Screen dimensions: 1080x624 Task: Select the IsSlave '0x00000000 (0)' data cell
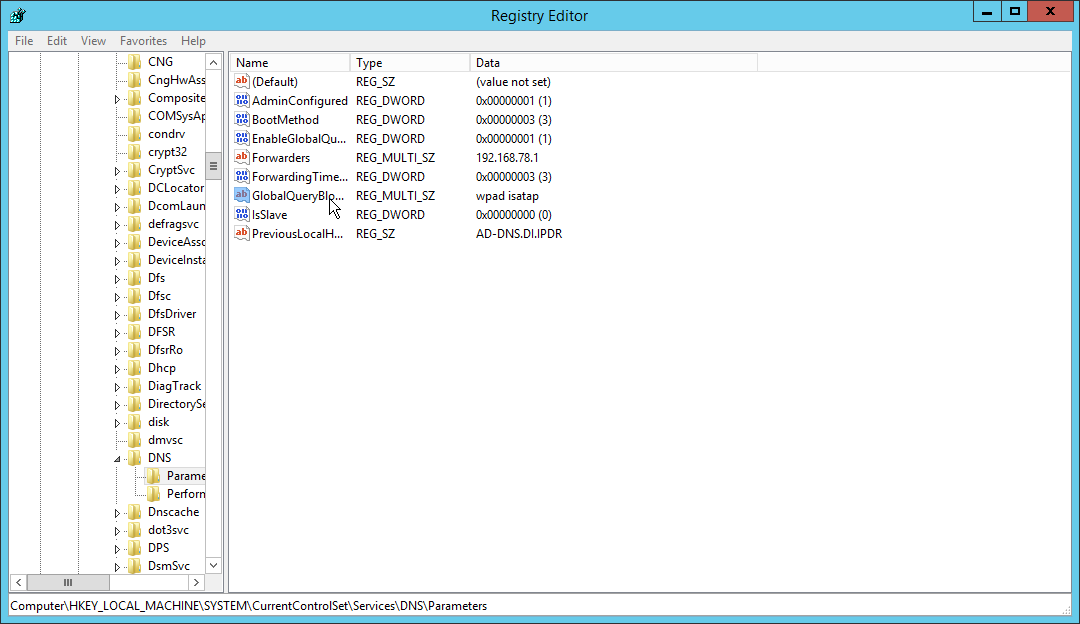514,215
